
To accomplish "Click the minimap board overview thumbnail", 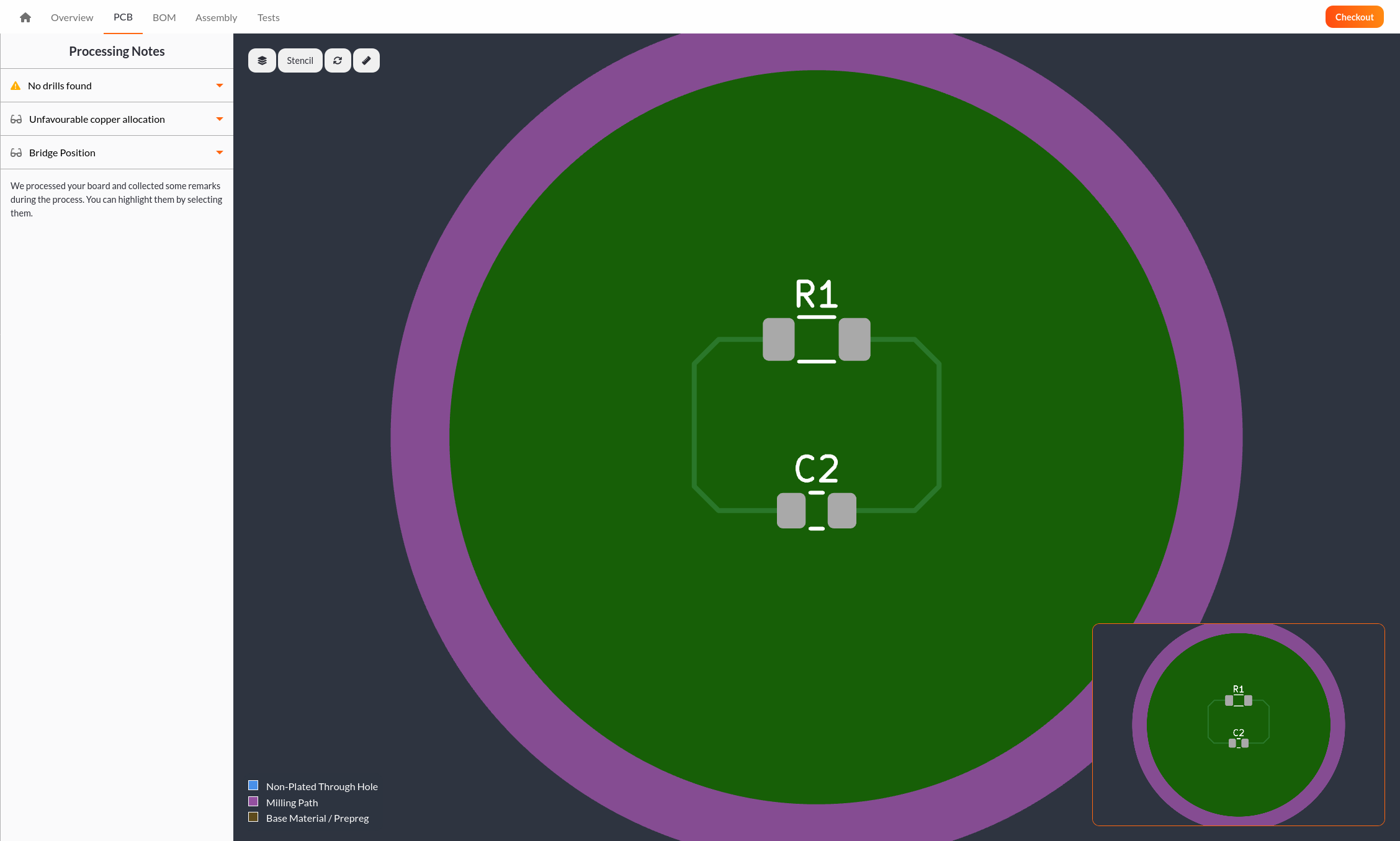I will click(x=1238, y=724).
